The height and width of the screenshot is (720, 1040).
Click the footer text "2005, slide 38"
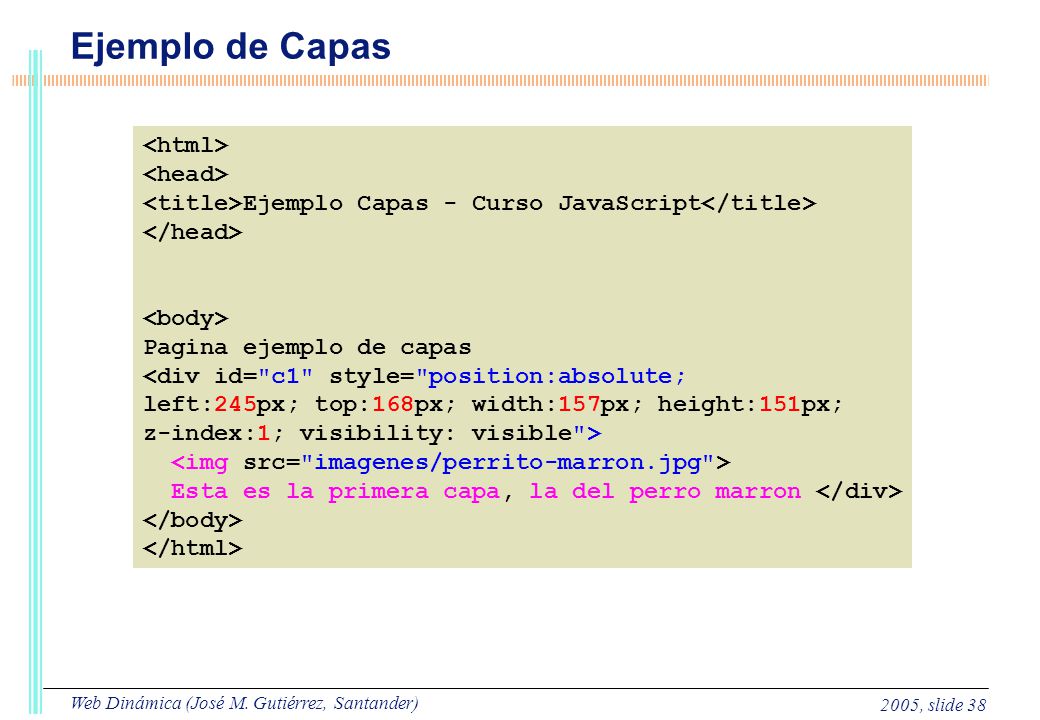[x=933, y=705]
